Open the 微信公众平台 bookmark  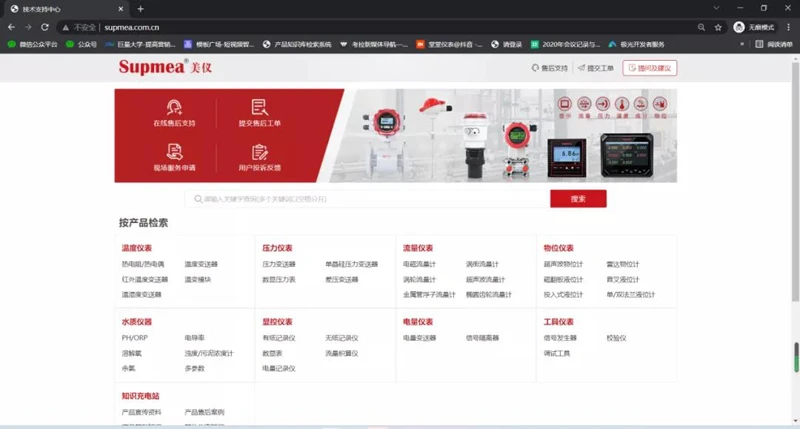(x=33, y=44)
